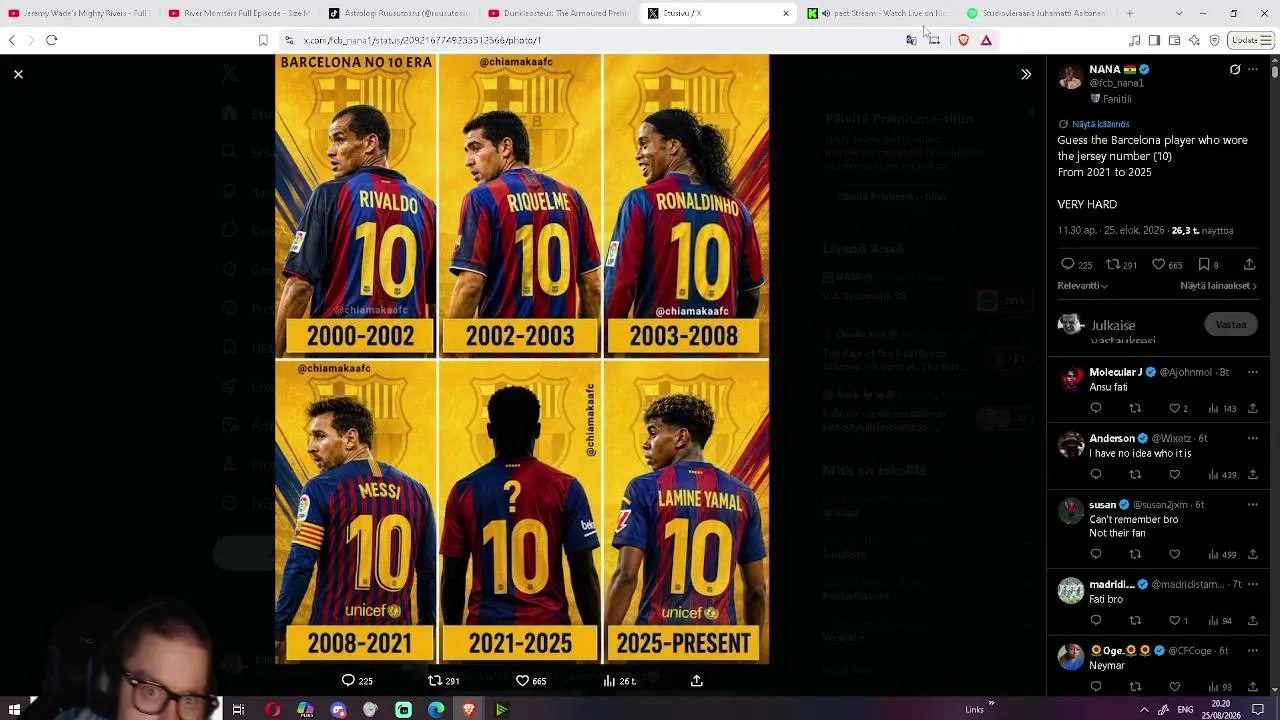This screenshot has width=1280, height=720.
Task: Click the Barcelona No 10 era image
Action: pyautogui.click(x=522, y=359)
